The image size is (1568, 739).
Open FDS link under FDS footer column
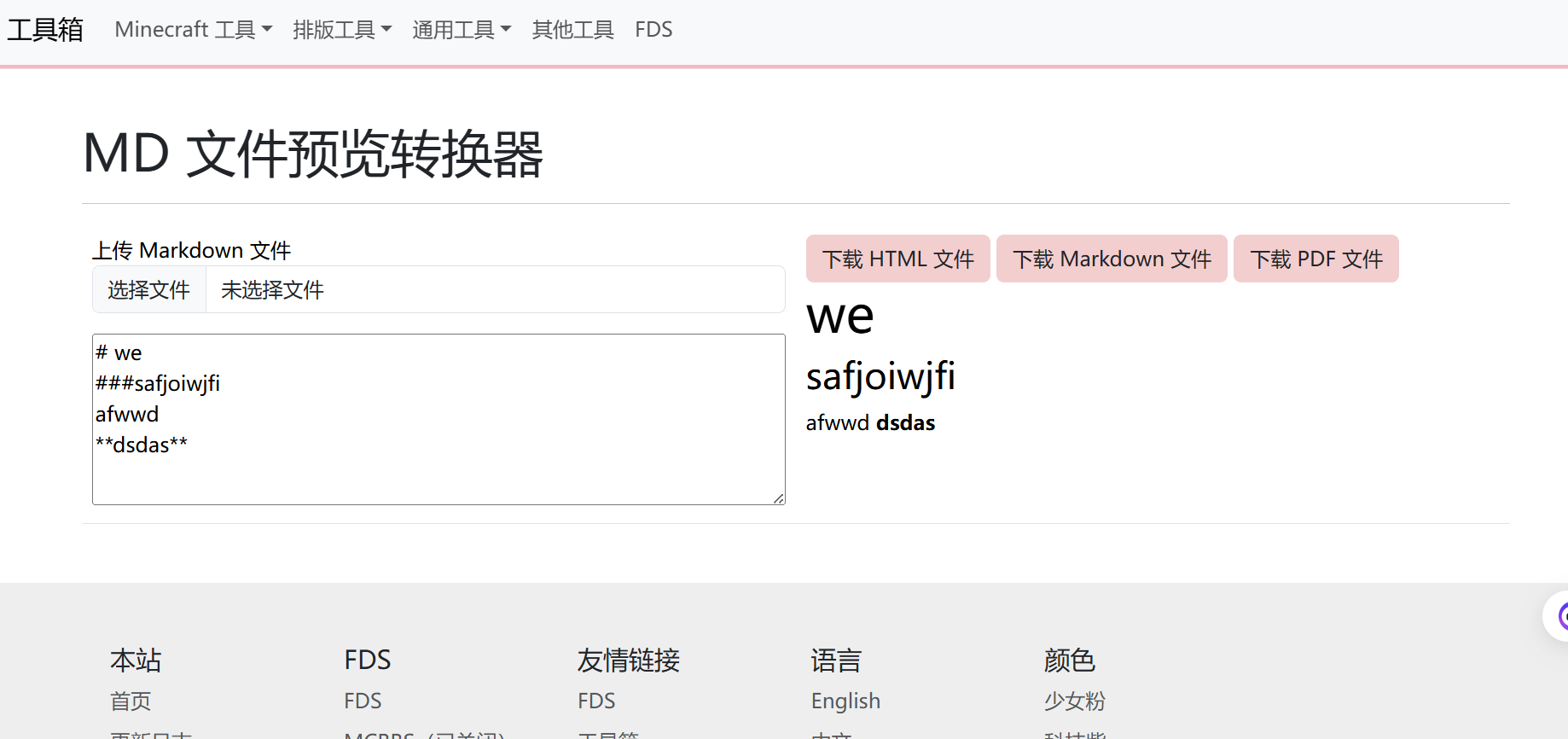(363, 701)
